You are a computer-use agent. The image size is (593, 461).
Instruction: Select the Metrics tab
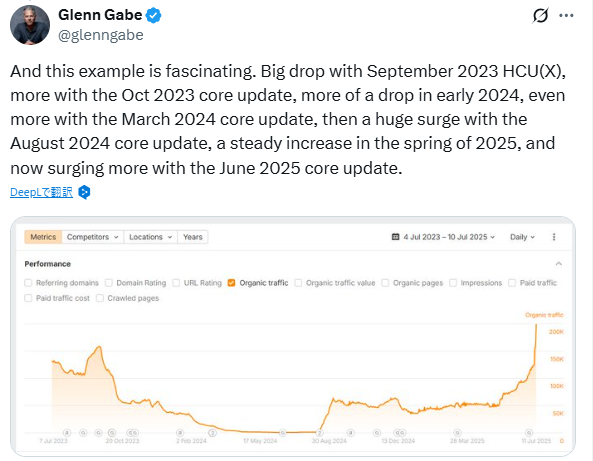point(43,237)
